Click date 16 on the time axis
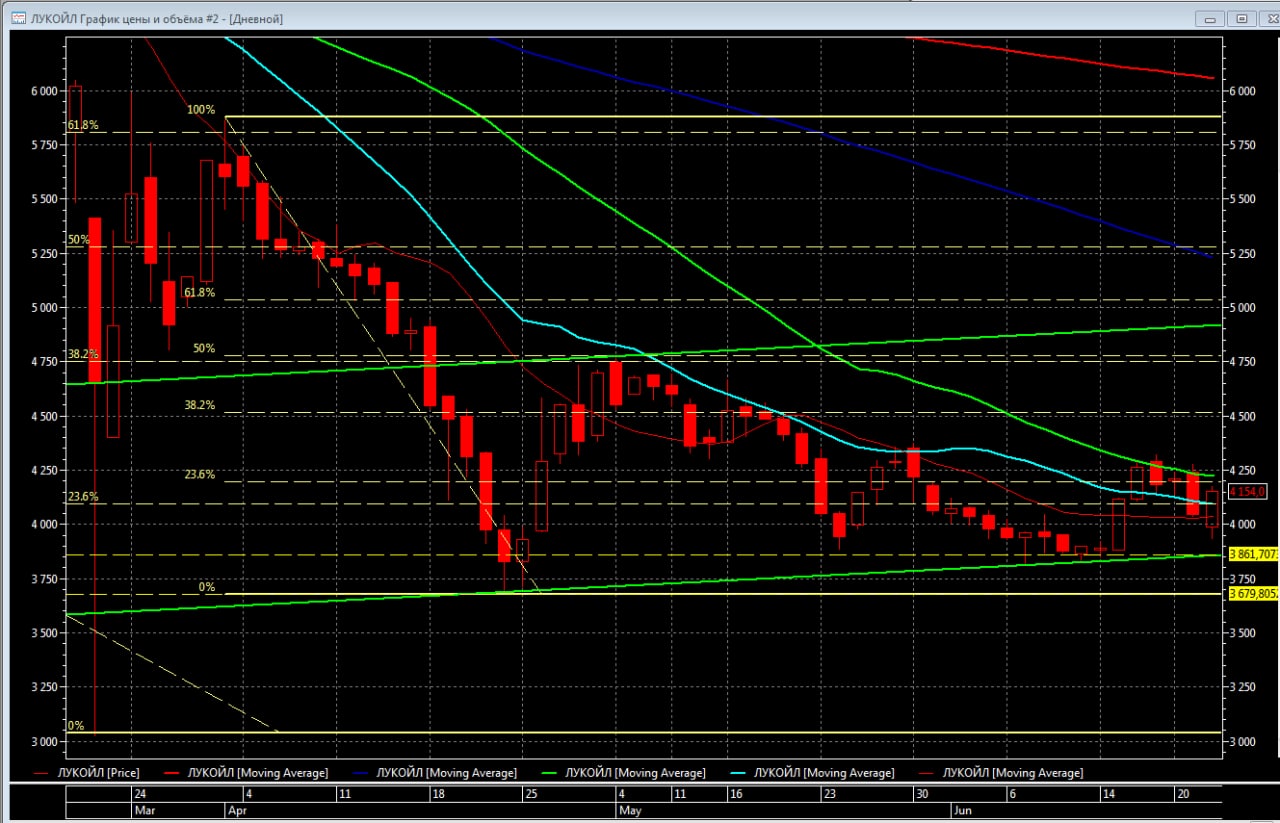This screenshot has height=823, width=1280. (x=736, y=794)
